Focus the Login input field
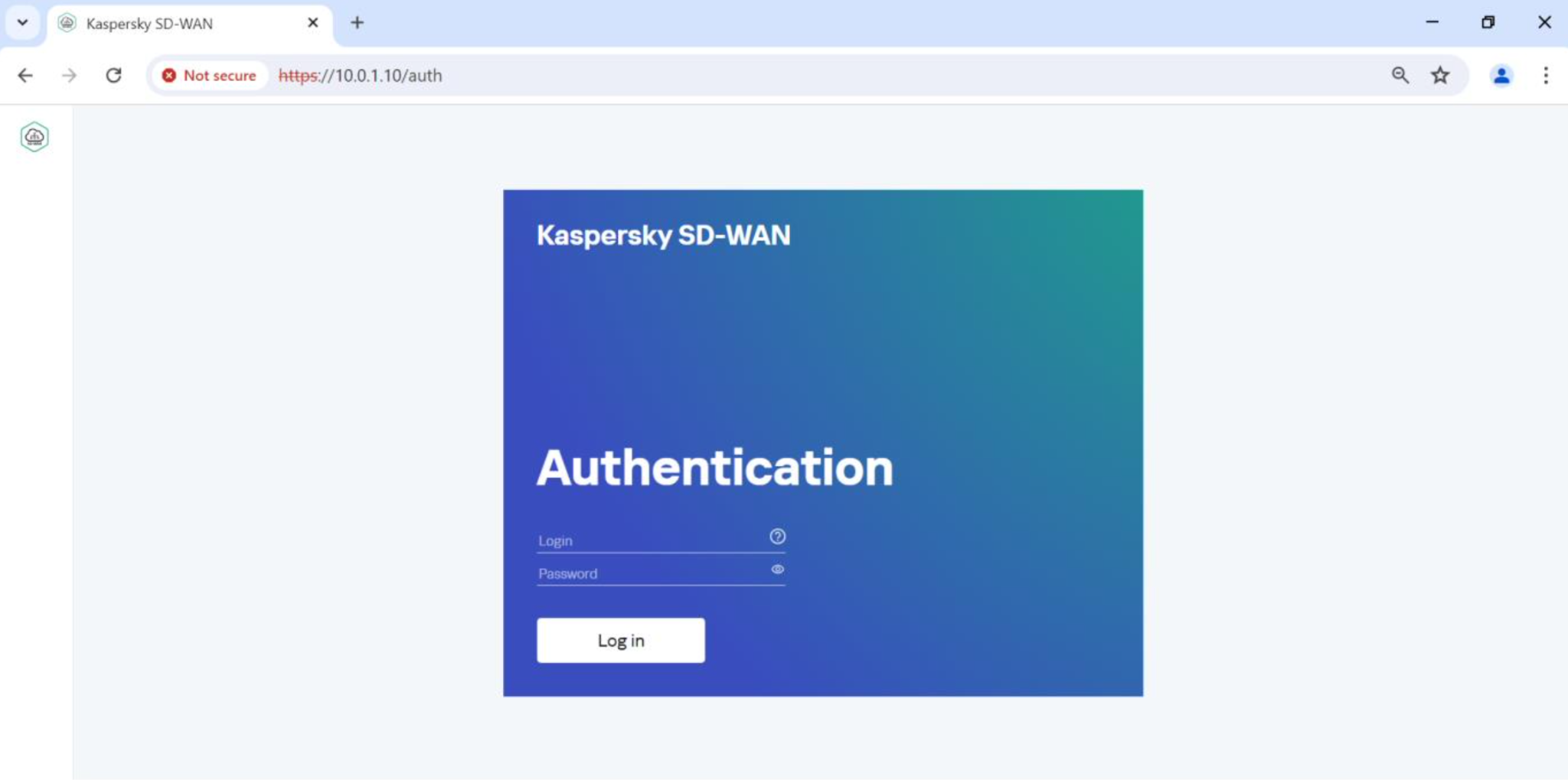The height and width of the screenshot is (780, 1568). (661, 540)
